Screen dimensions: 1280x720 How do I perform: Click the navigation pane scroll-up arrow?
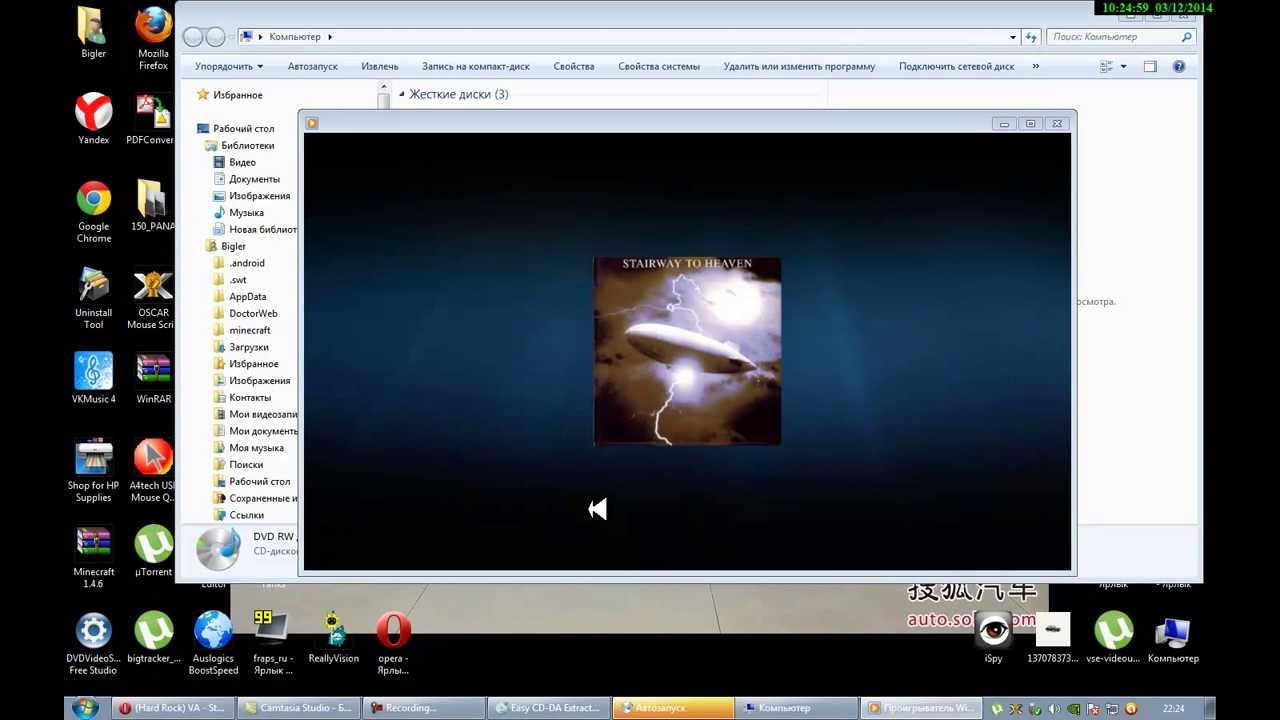pyautogui.click(x=383, y=89)
